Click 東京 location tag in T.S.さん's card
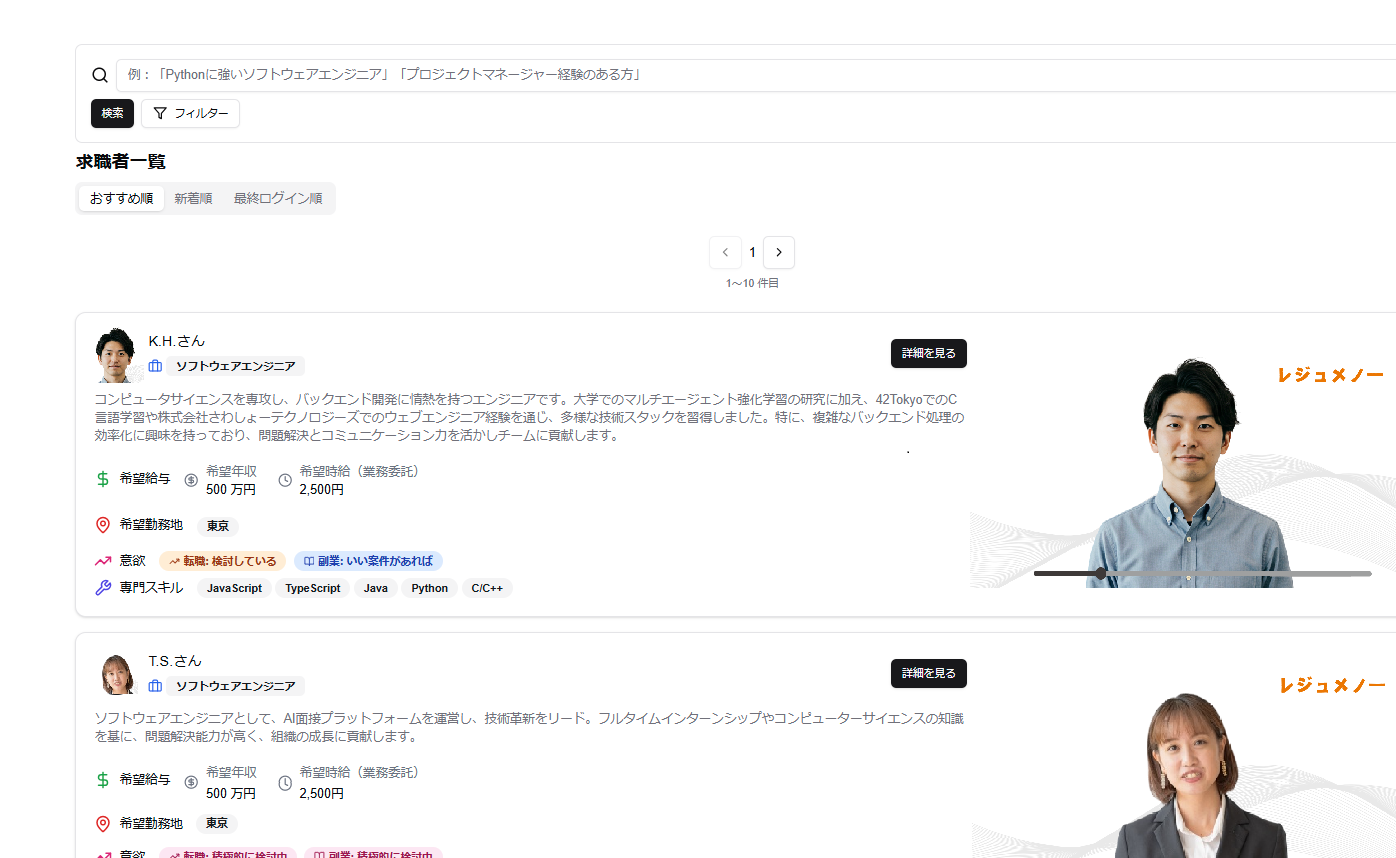Viewport: 1396px width, 858px height. (x=218, y=823)
